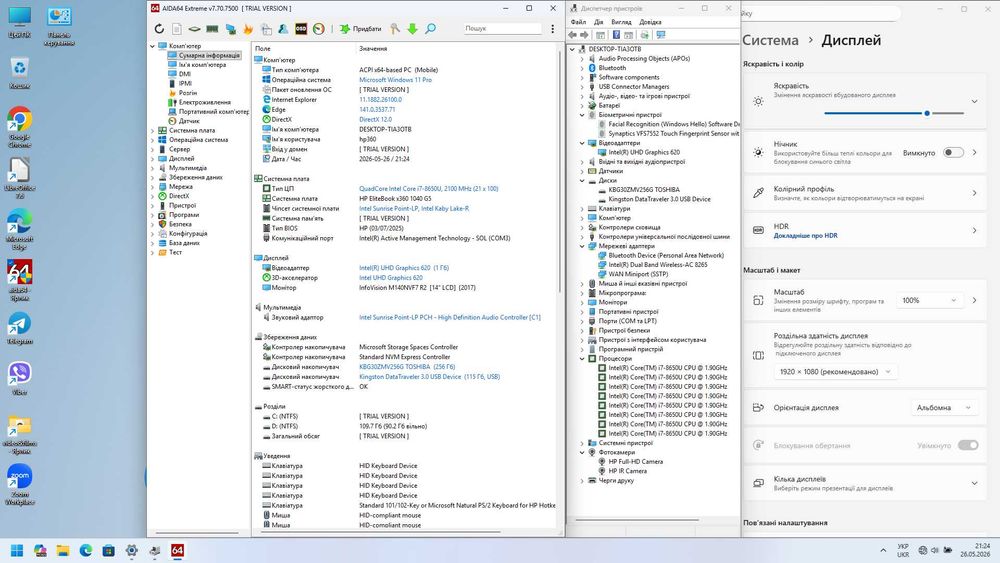
Task: Click the monitor icon in Device Manager toolbar
Action: pyautogui.click(x=661, y=35)
